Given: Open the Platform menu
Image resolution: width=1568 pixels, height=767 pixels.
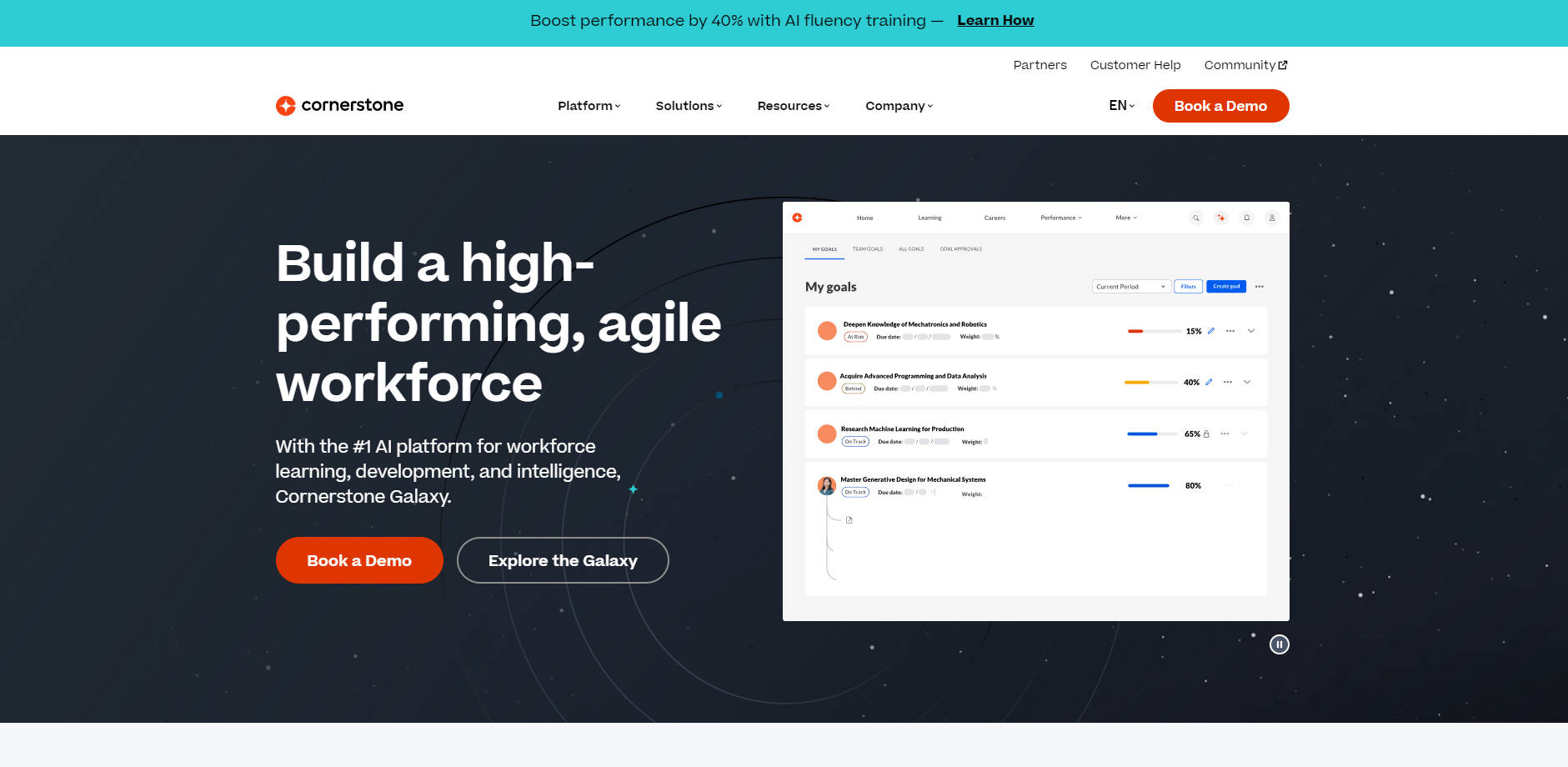Looking at the screenshot, I should click(589, 106).
